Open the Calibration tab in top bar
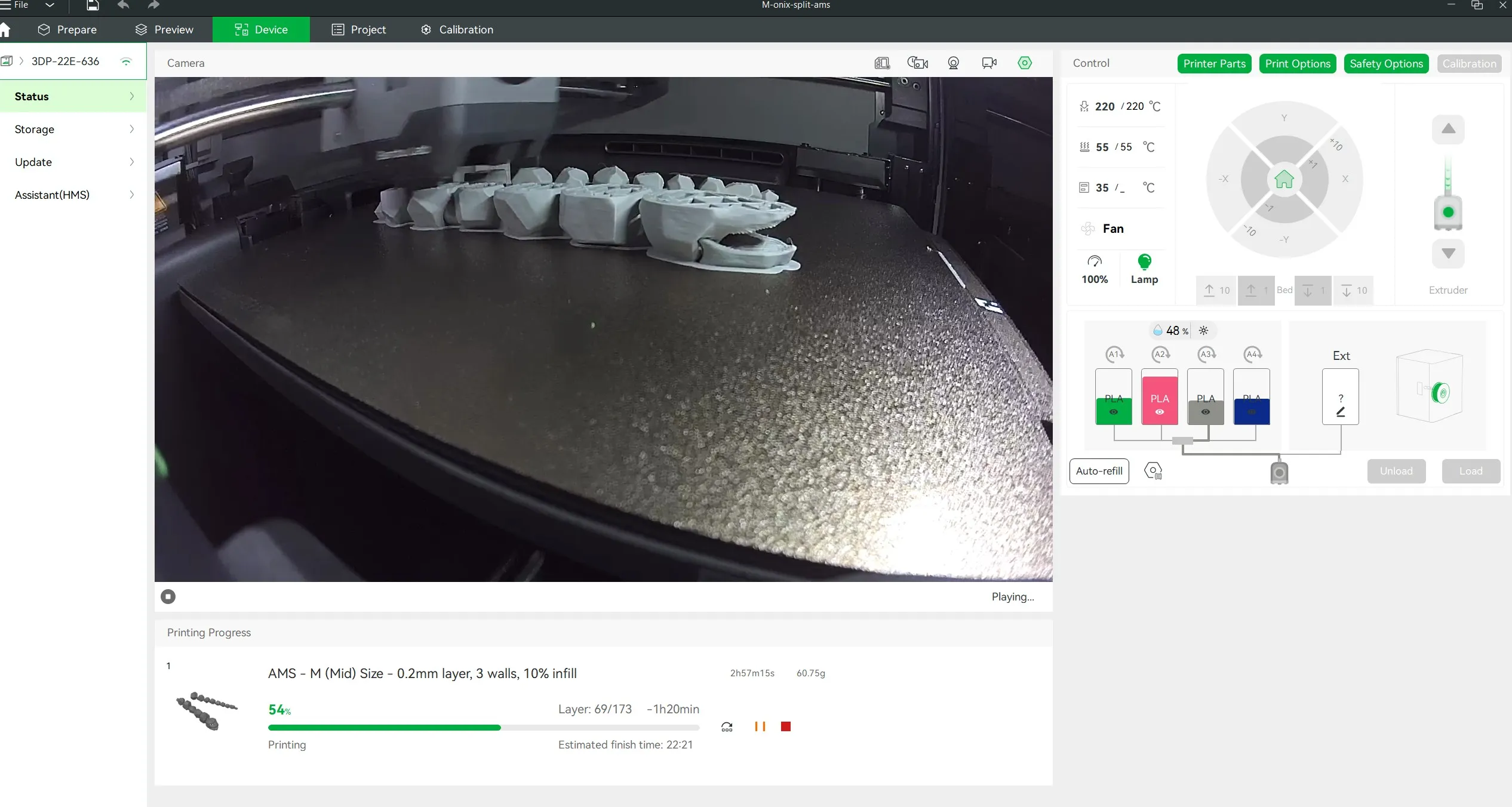 pyautogui.click(x=457, y=30)
